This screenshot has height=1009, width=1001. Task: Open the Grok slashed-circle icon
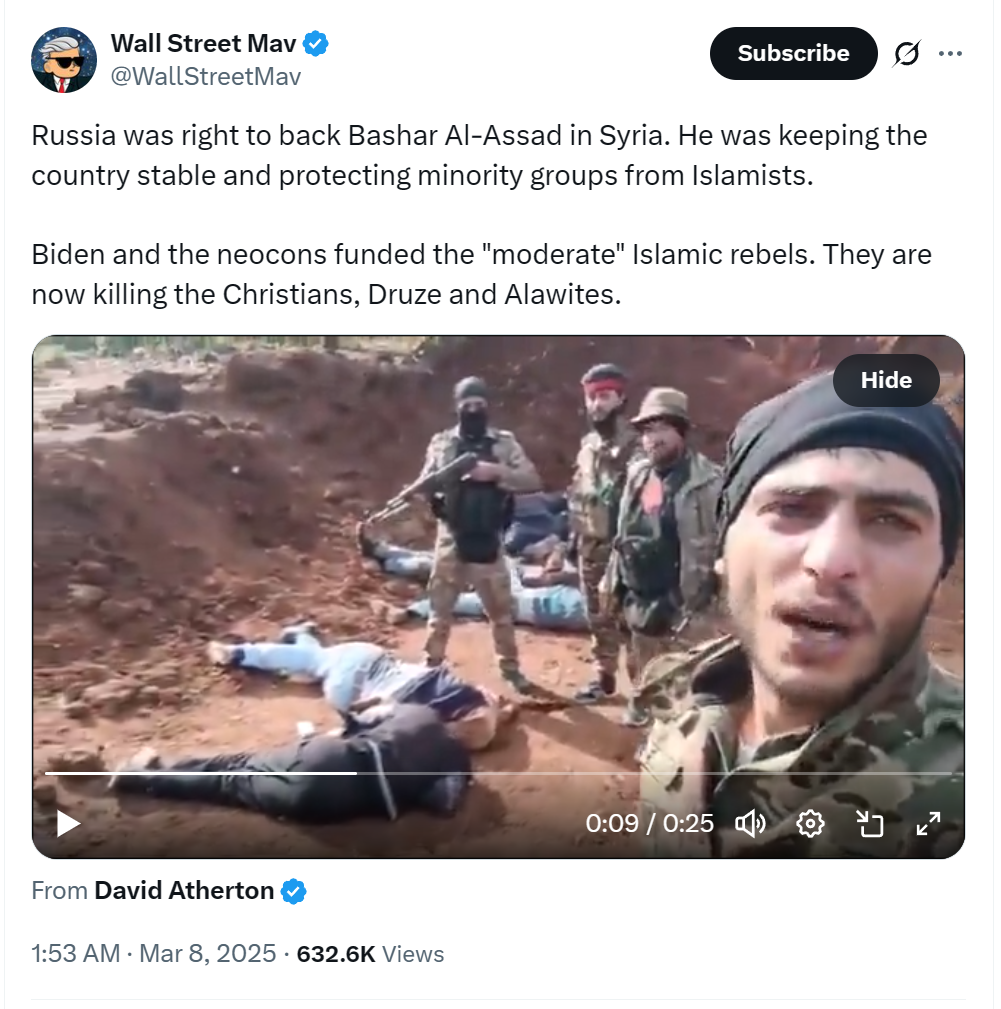point(906,53)
